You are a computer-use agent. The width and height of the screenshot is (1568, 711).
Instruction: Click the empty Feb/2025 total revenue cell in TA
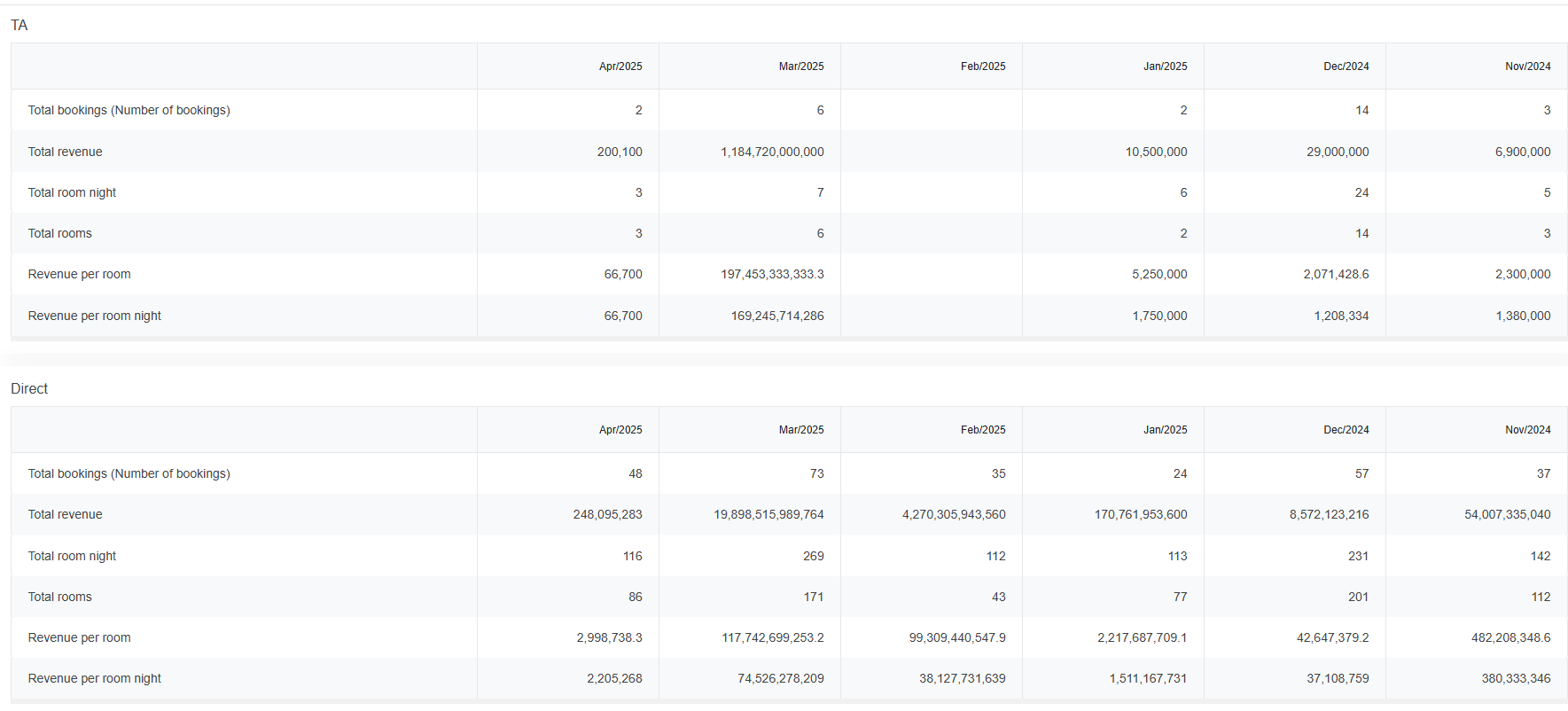[931, 152]
